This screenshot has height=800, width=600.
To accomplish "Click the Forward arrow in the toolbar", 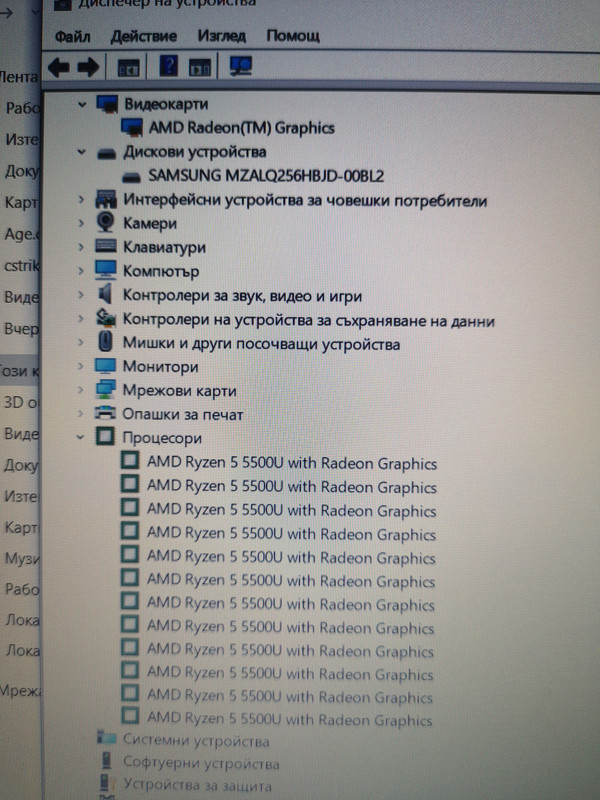I will click(x=88, y=67).
